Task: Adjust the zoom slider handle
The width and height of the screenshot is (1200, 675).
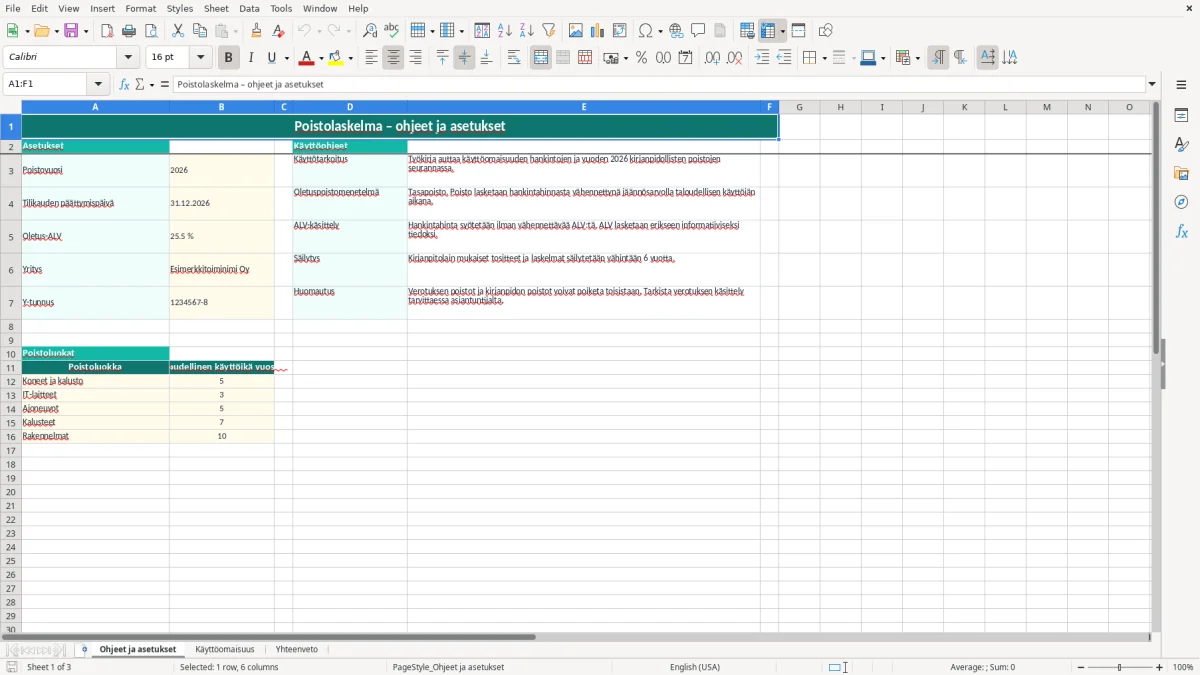Action: pyautogui.click(x=1120, y=667)
